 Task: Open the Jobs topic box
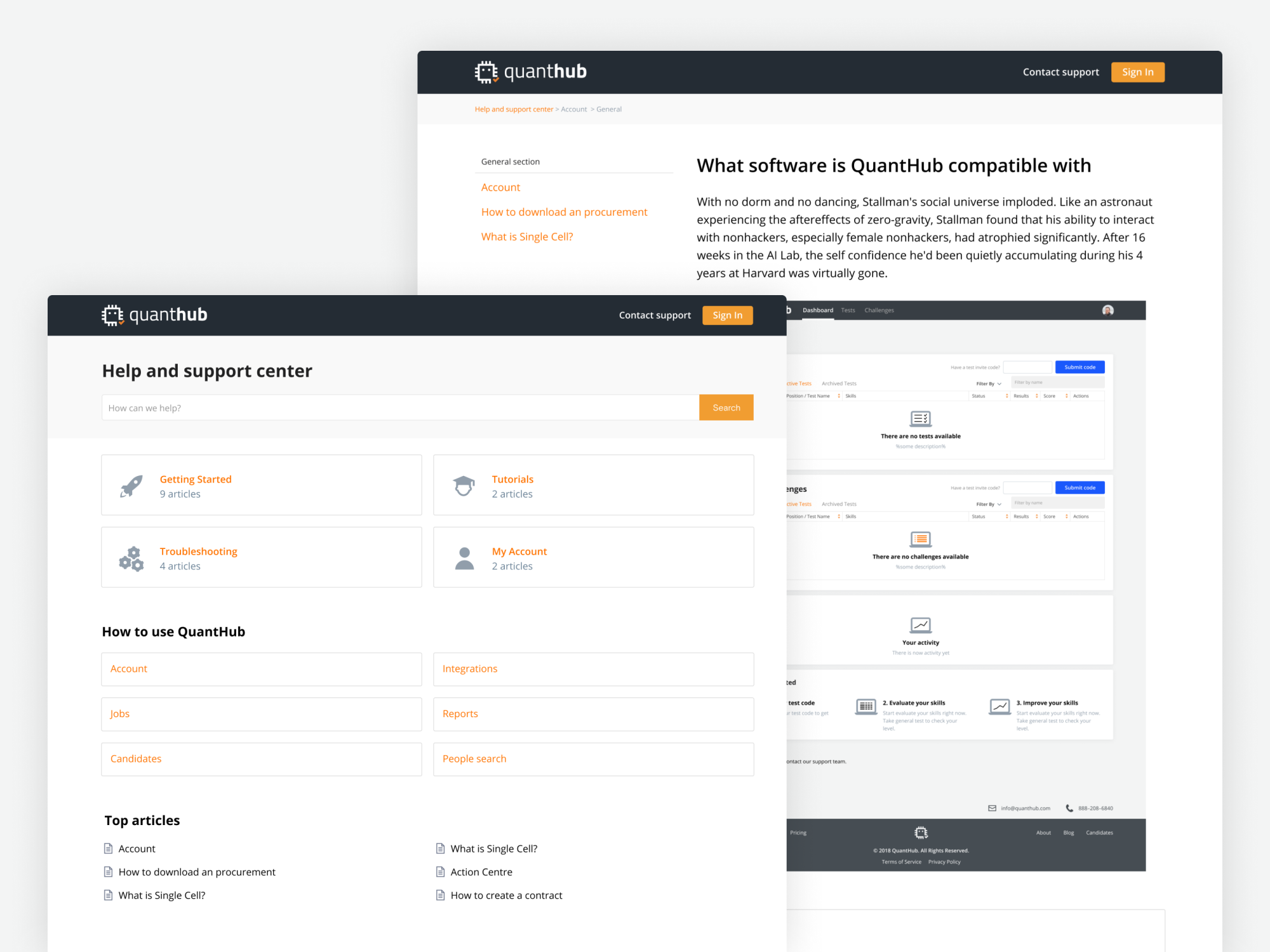point(262,714)
